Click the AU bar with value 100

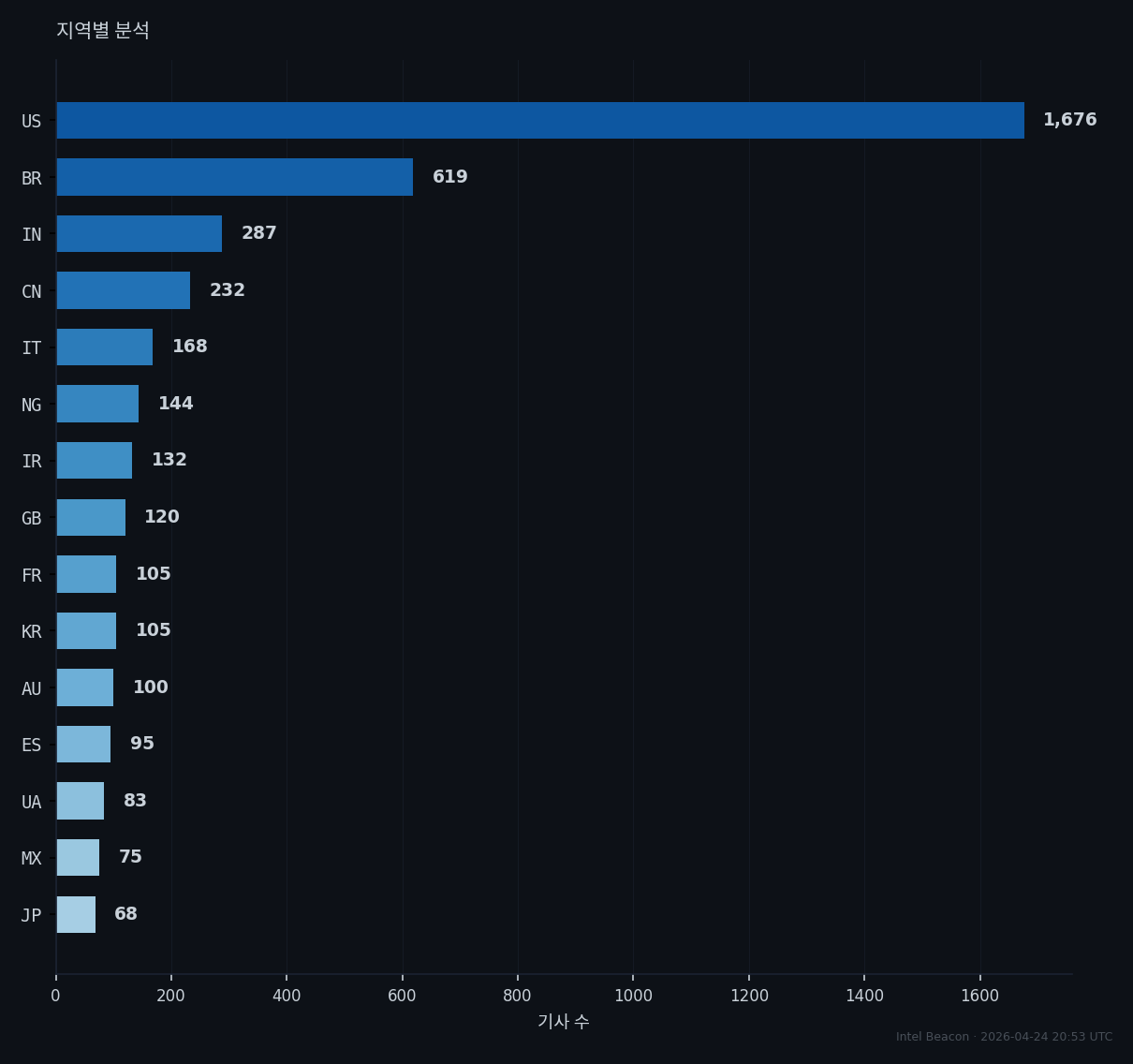tap(85, 687)
